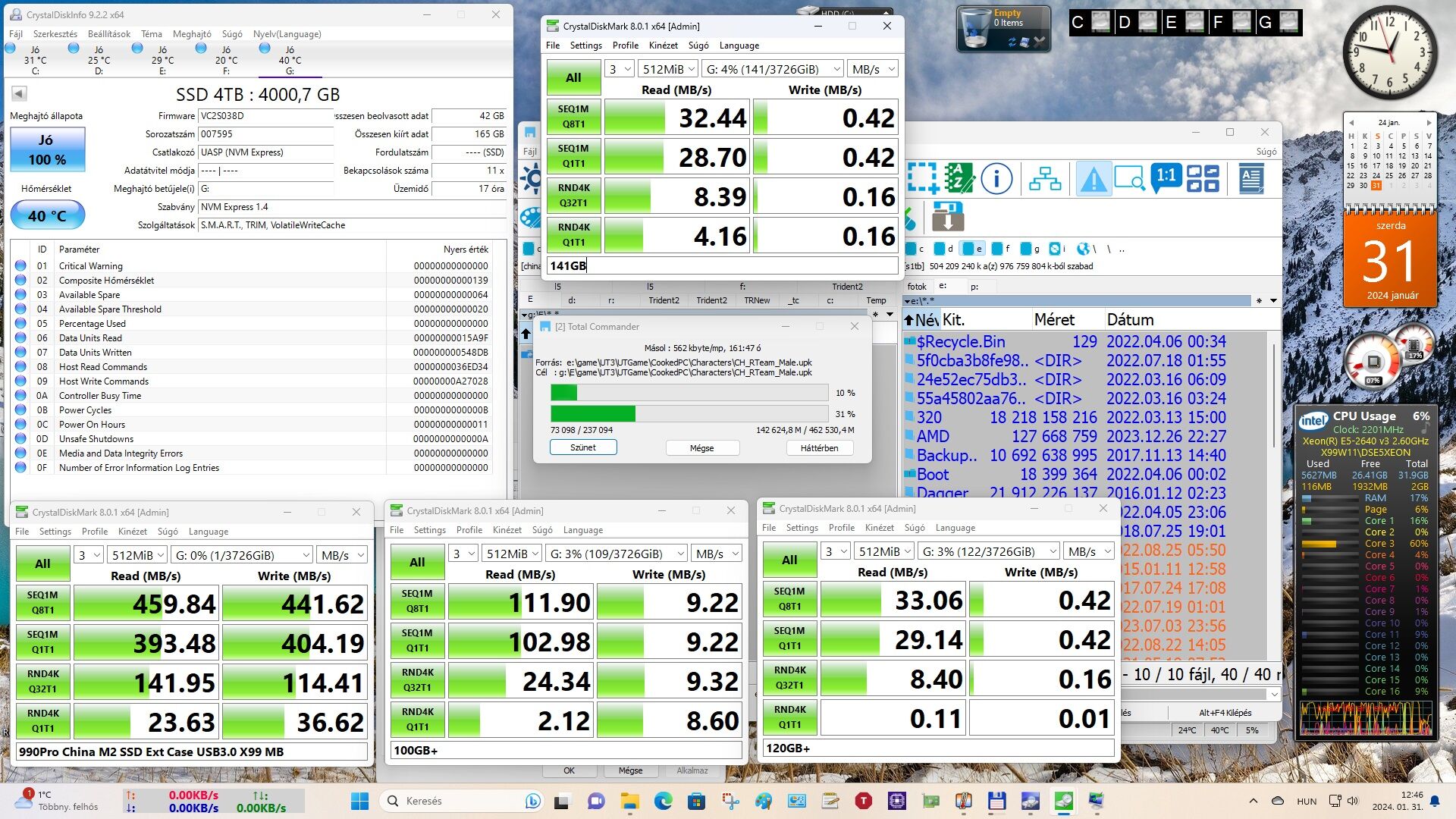The width and height of the screenshot is (1456, 819).
Task: Open the text document editor toolbar icon
Action: [1251, 179]
